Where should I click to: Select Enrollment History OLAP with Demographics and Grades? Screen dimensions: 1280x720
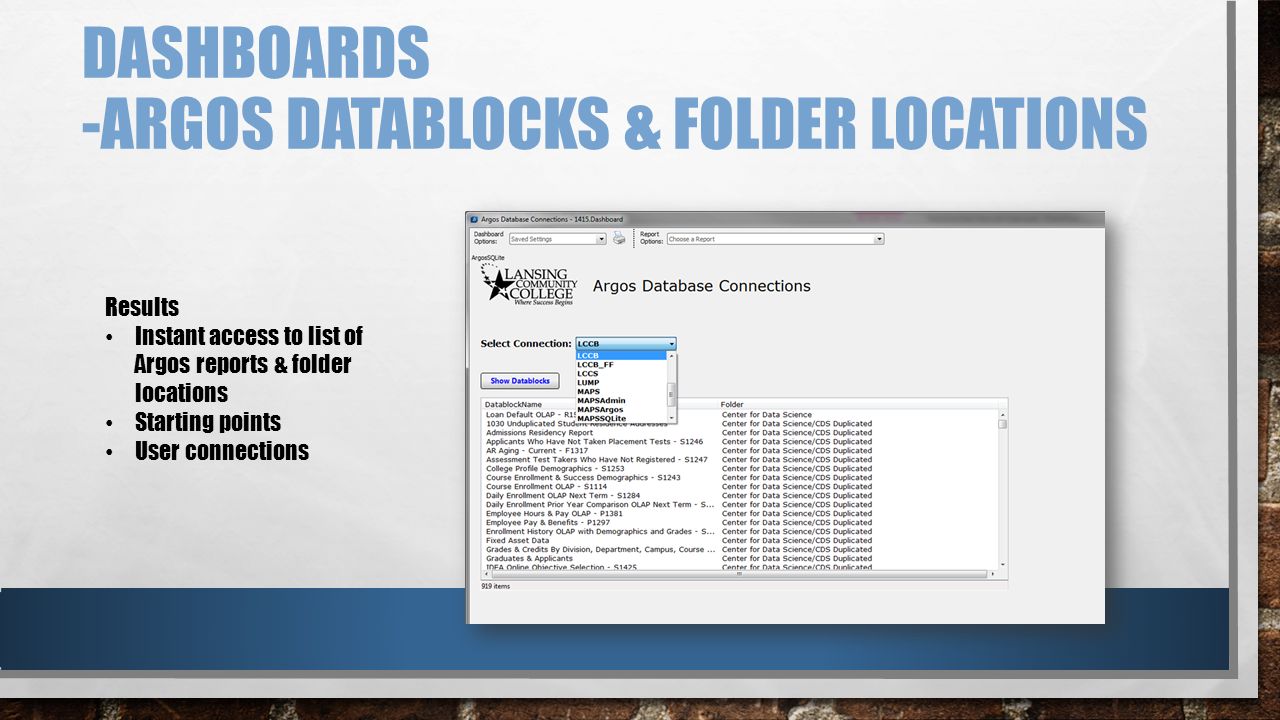(740, 532)
